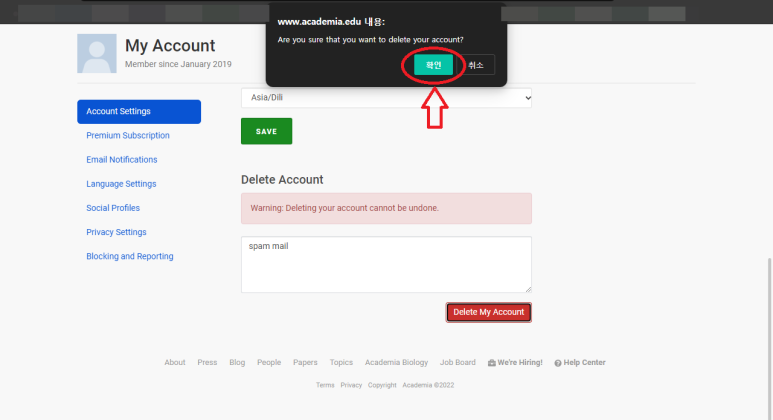
Task: Click the My Account heading
Action: pyautogui.click(x=170, y=46)
